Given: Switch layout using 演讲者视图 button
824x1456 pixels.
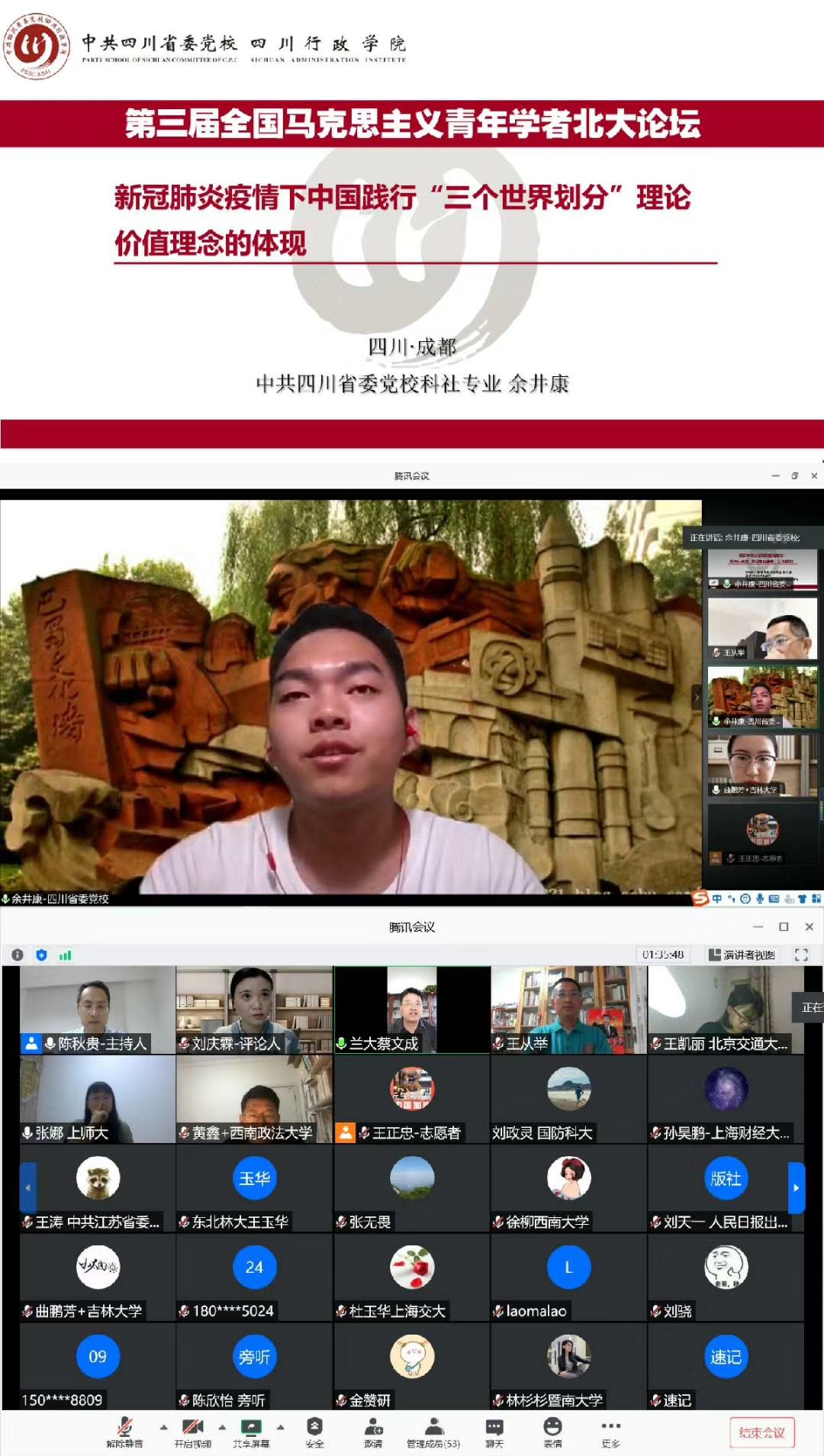Looking at the screenshot, I should click(742, 955).
